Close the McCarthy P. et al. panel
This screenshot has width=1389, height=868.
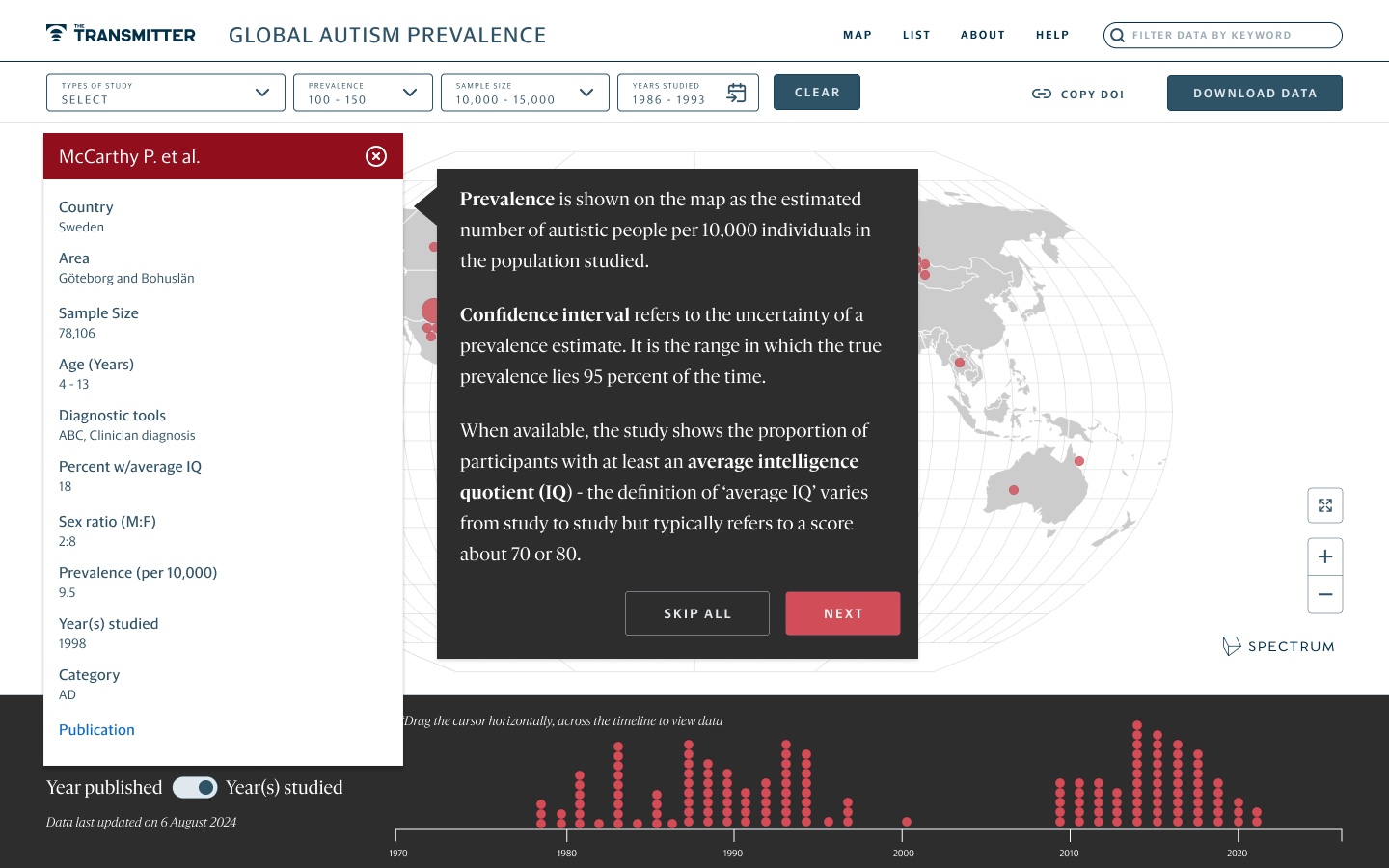click(x=376, y=156)
